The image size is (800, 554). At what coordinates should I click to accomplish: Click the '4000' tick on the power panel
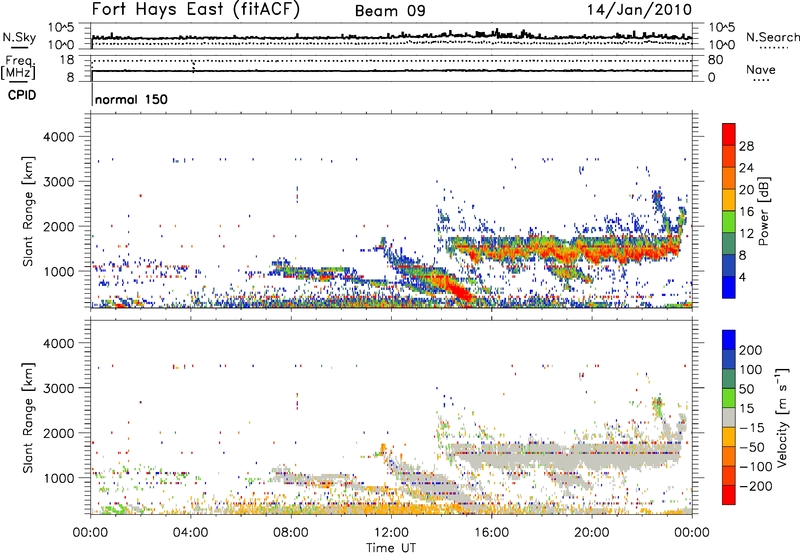click(x=58, y=137)
